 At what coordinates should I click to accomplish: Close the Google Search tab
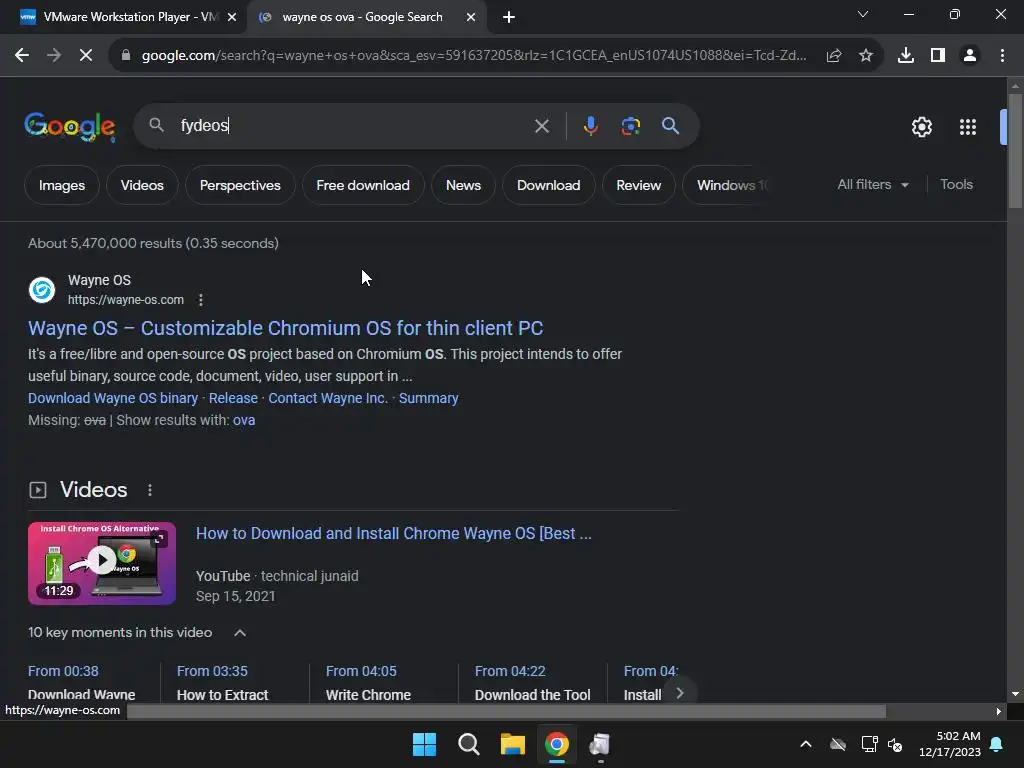click(471, 17)
